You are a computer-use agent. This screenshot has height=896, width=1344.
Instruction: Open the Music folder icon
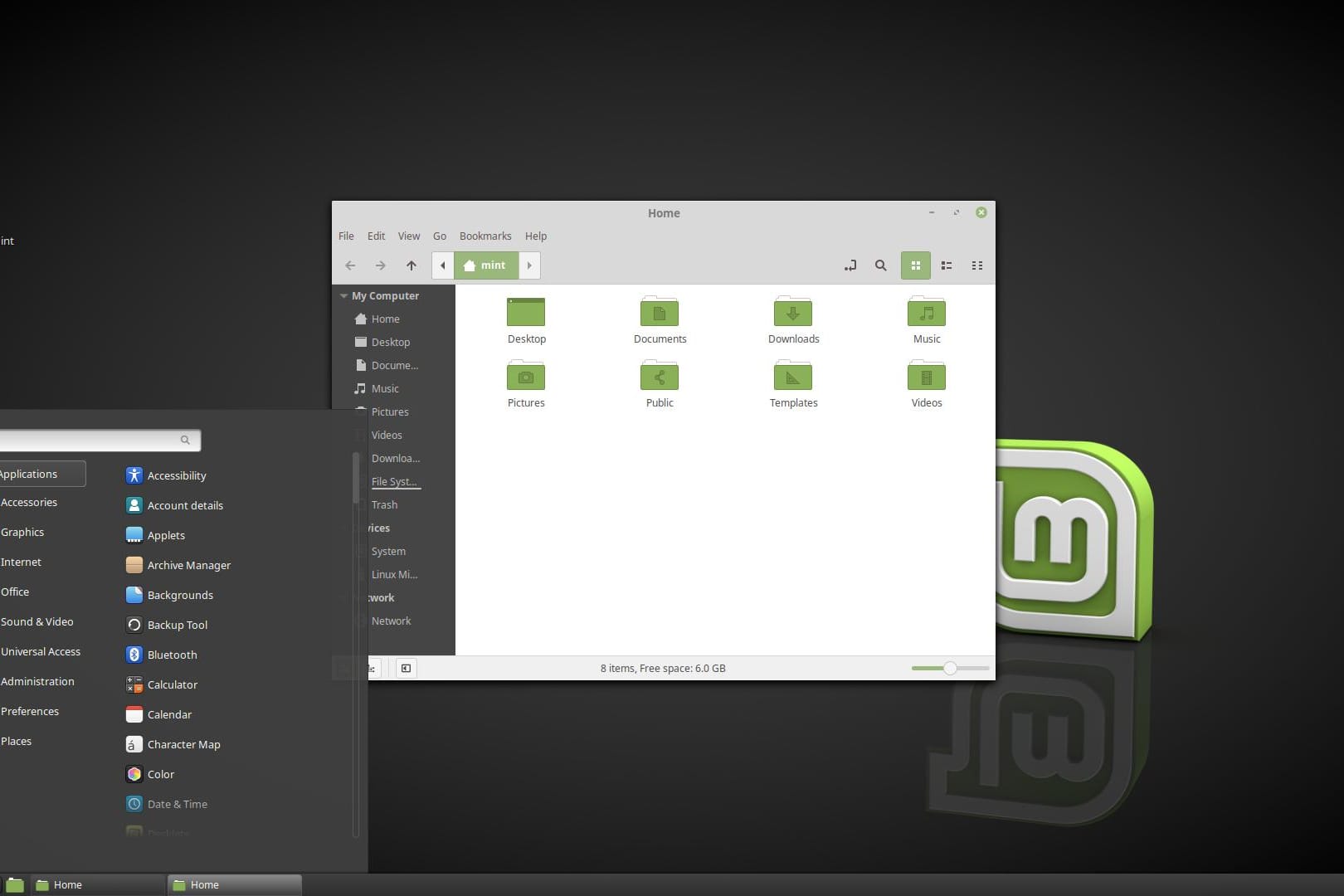pyautogui.click(x=927, y=313)
